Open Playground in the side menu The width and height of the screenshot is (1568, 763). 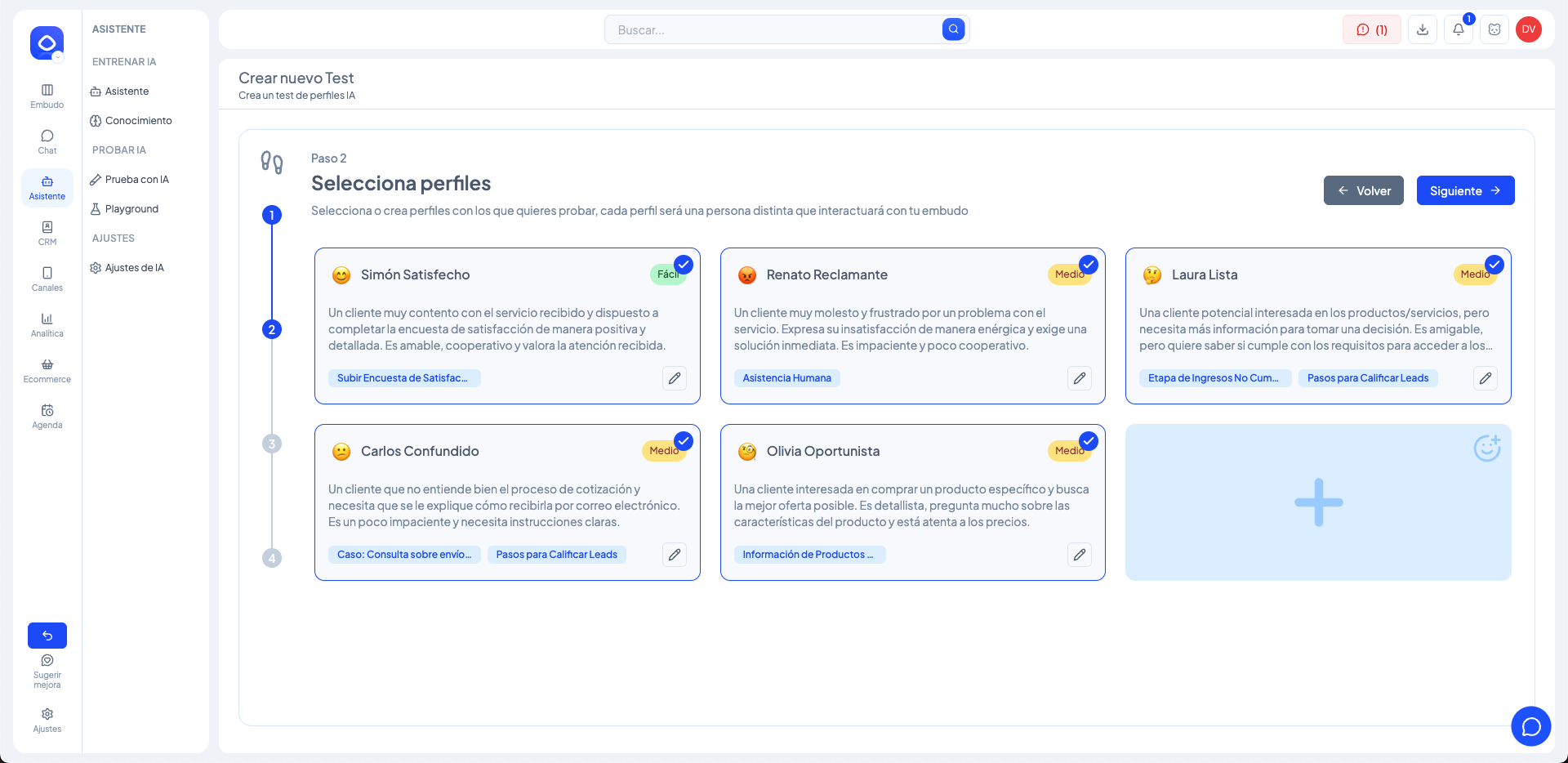point(131,209)
